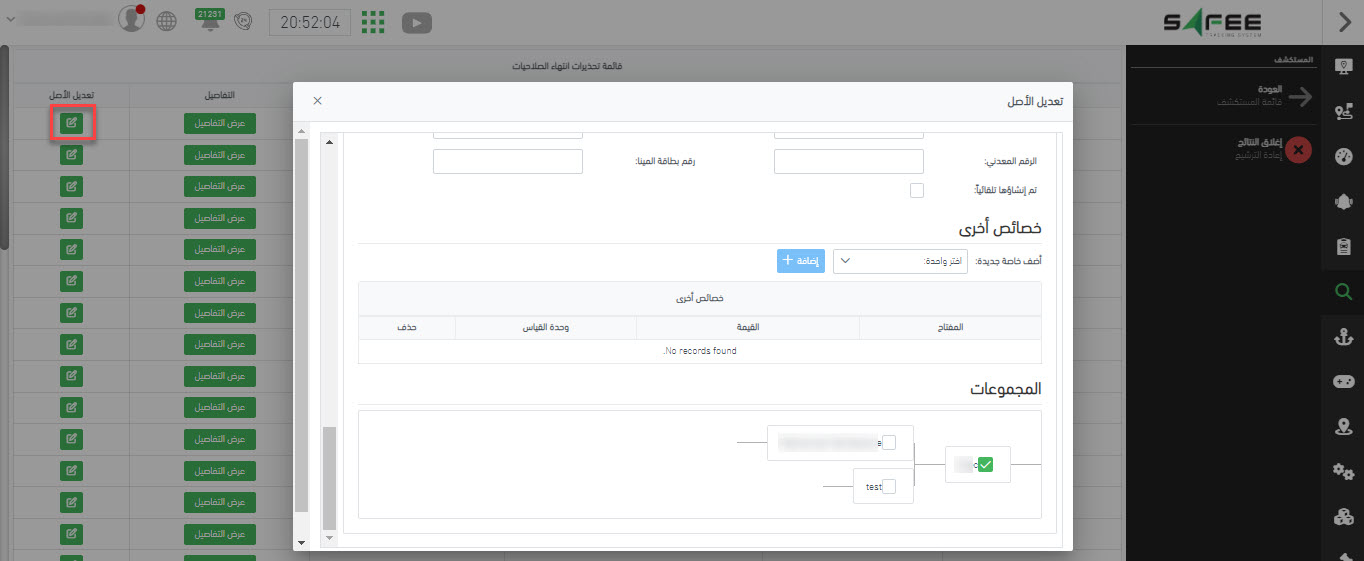Check the 'test' group checkbox
1364x561 pixels.
(890, 487)
